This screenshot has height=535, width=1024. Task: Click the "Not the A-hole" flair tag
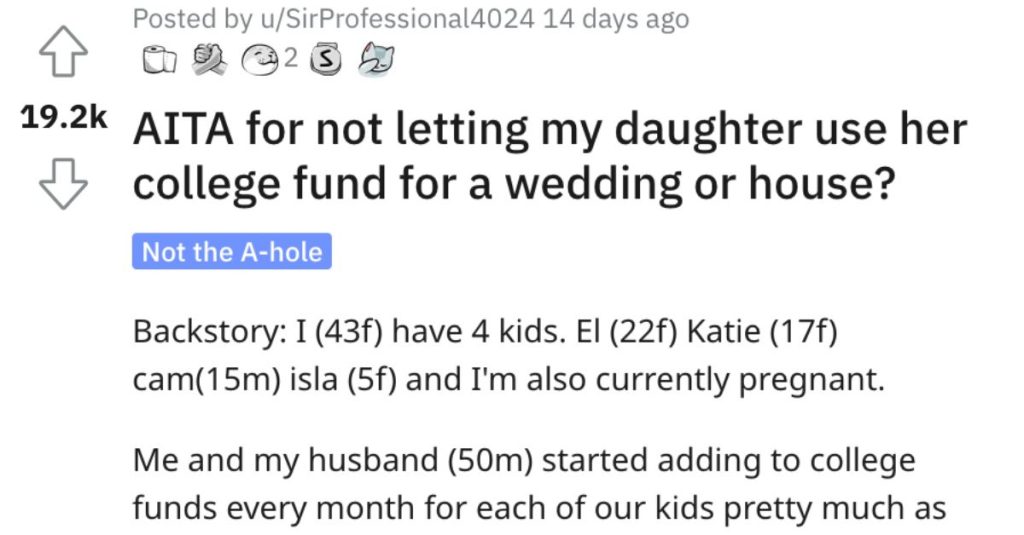[x=232, y=252]
